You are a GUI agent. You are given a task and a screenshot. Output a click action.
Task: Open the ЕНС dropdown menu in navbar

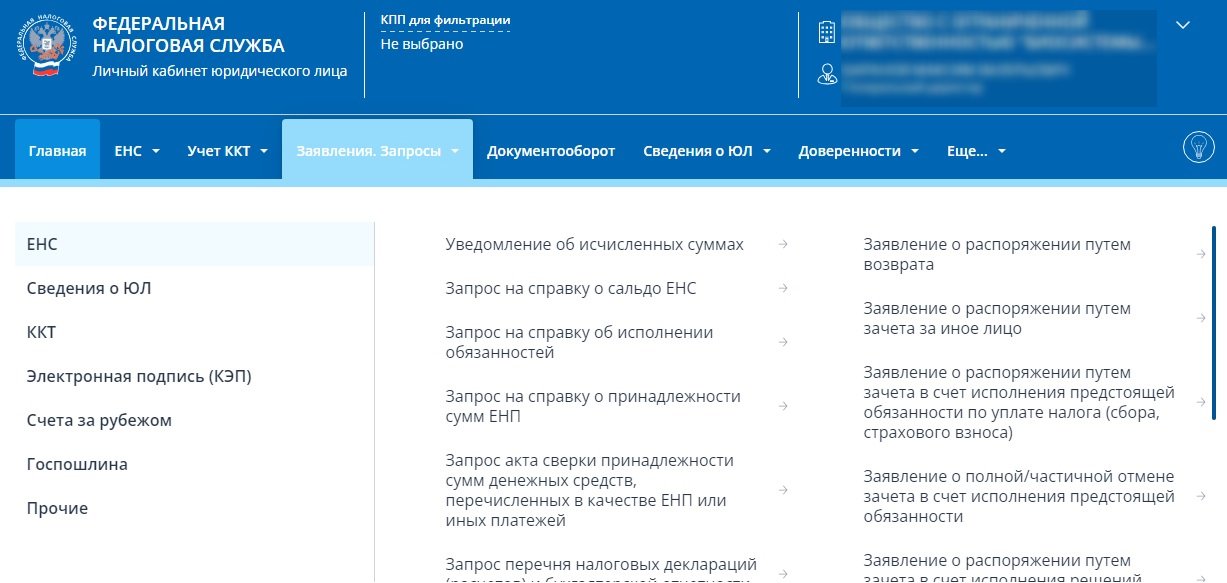pyautogui.click(x=136, y=151)
